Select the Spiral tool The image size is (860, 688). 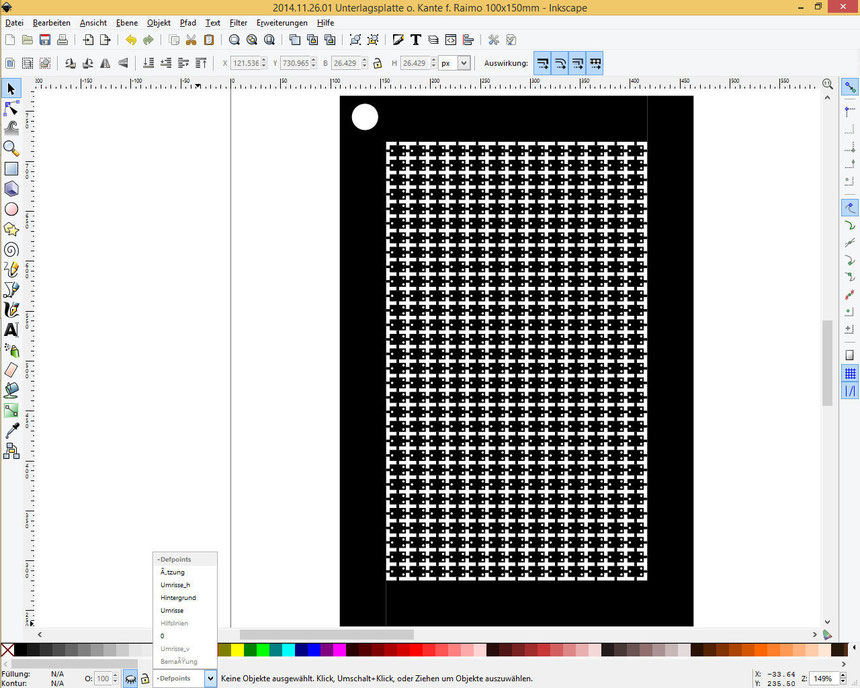(x=11, y=250)
